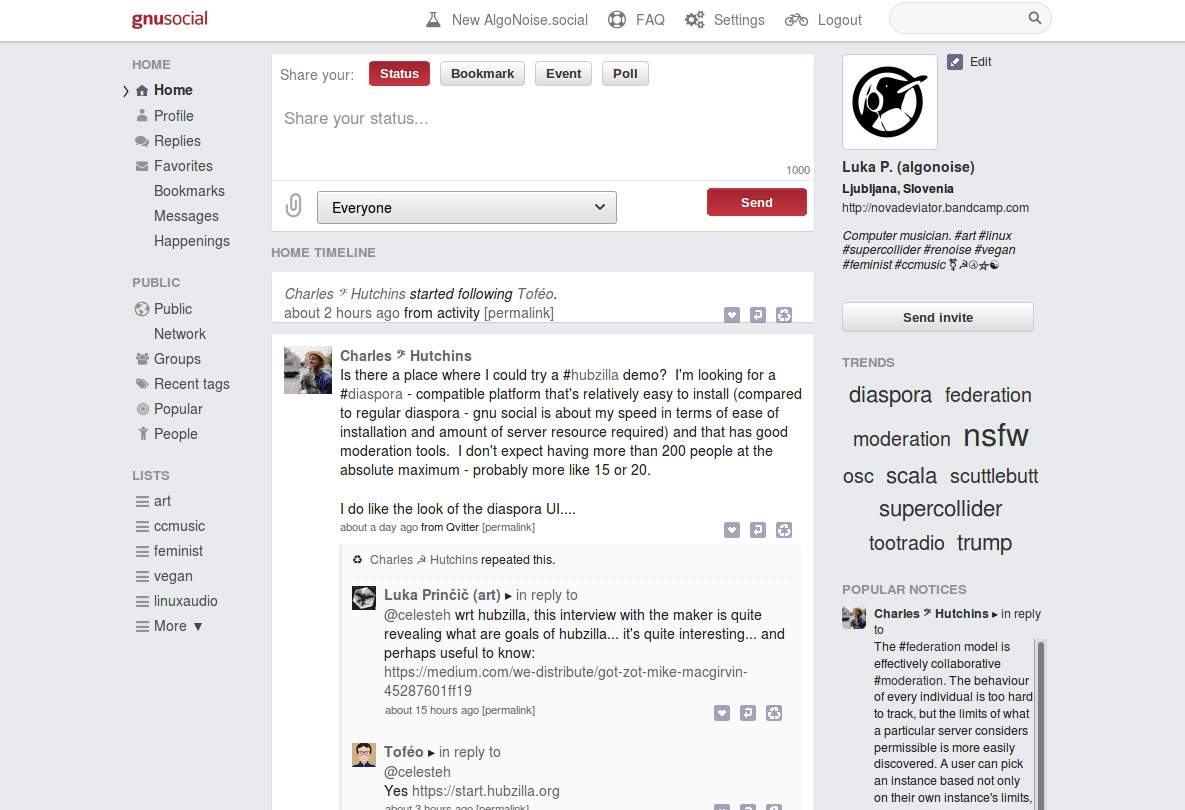
Task: Select the Poll share tab
Action: coord(625,73)
